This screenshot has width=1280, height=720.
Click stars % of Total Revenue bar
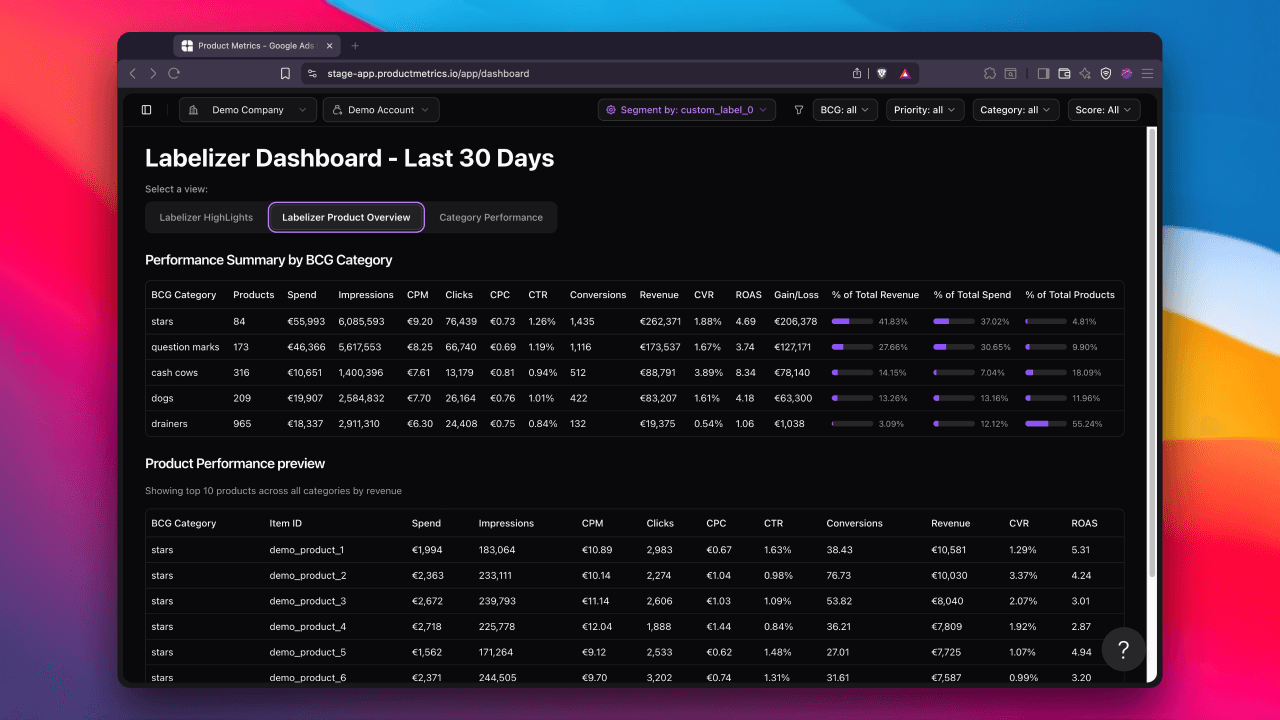pos(853,322)
